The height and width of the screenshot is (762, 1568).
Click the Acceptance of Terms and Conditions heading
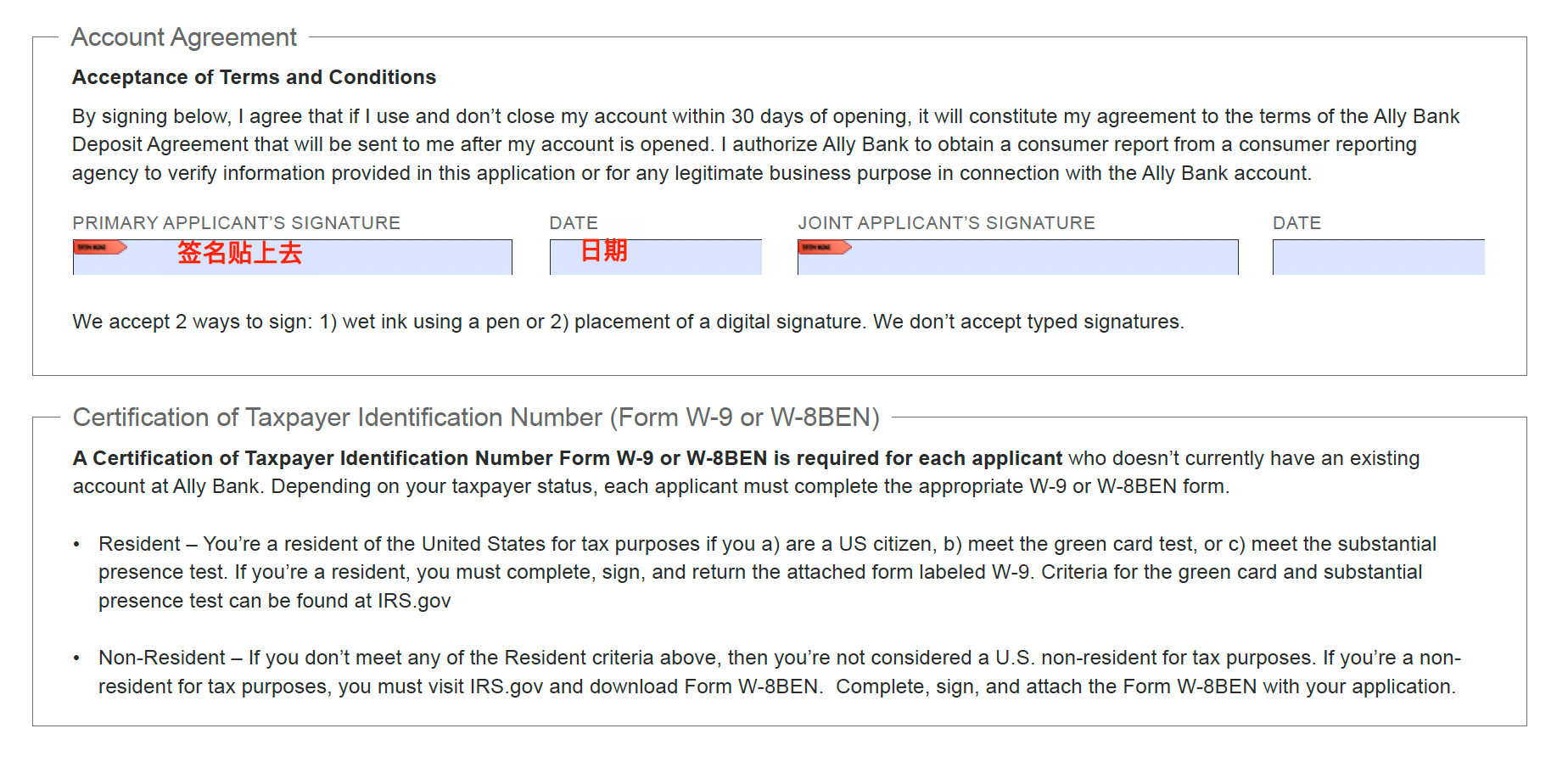(254, 77)
